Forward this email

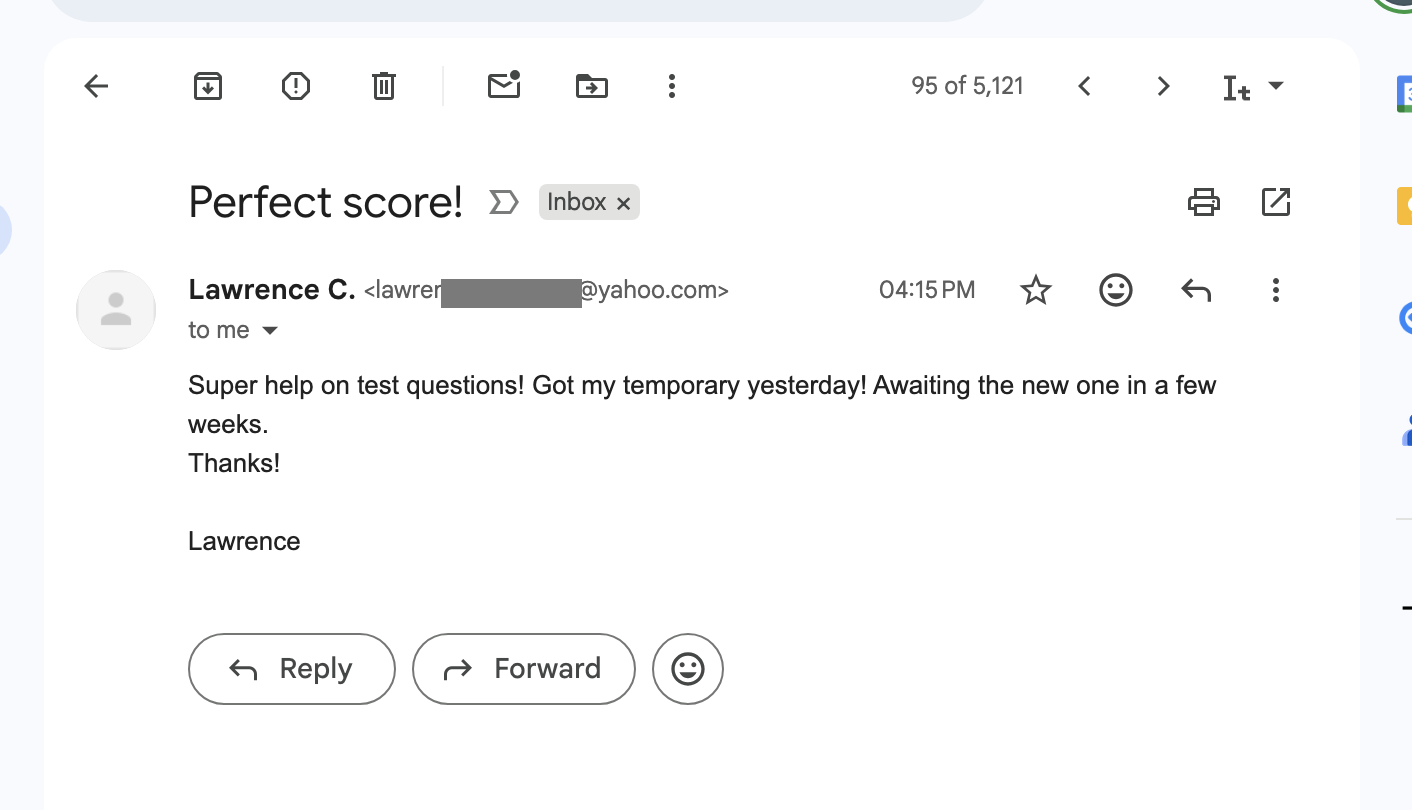[x=523, y=668]
